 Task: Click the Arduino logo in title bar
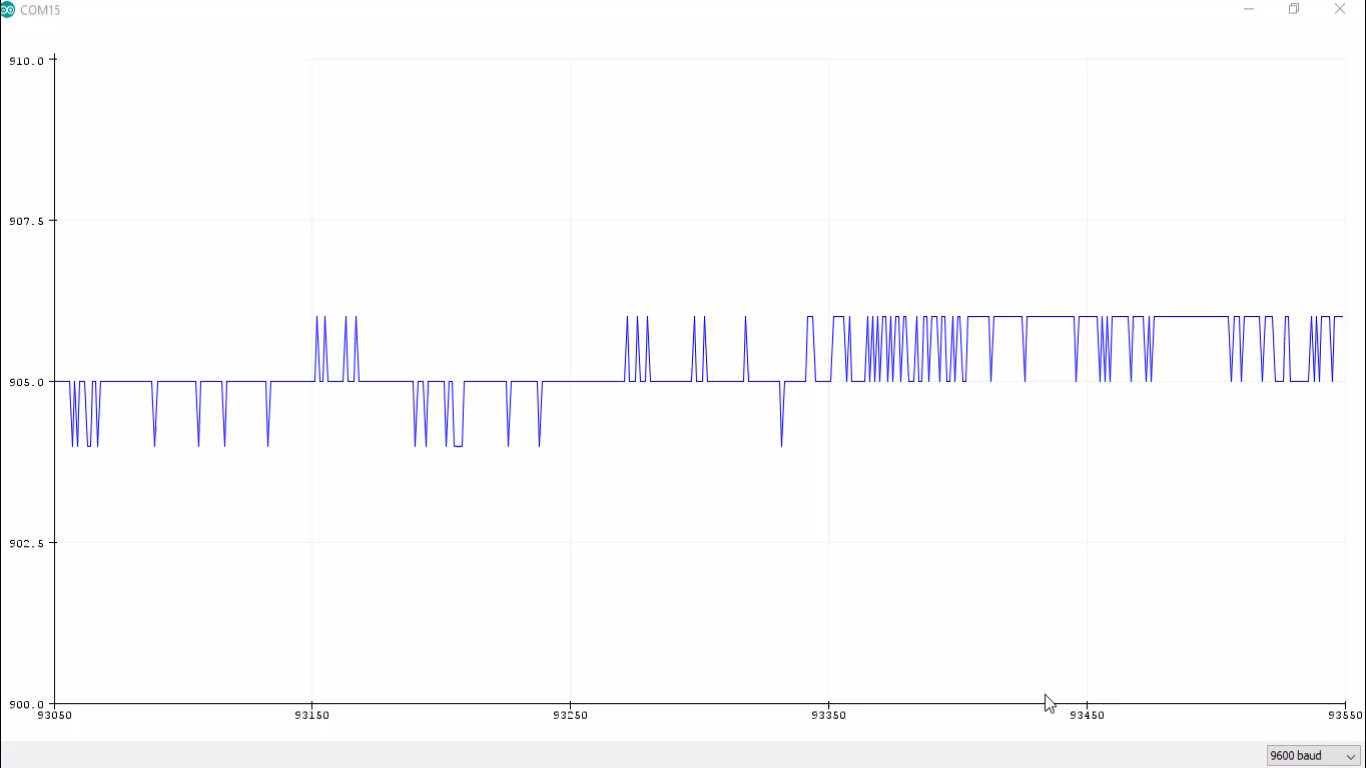(x=7, y=9)
